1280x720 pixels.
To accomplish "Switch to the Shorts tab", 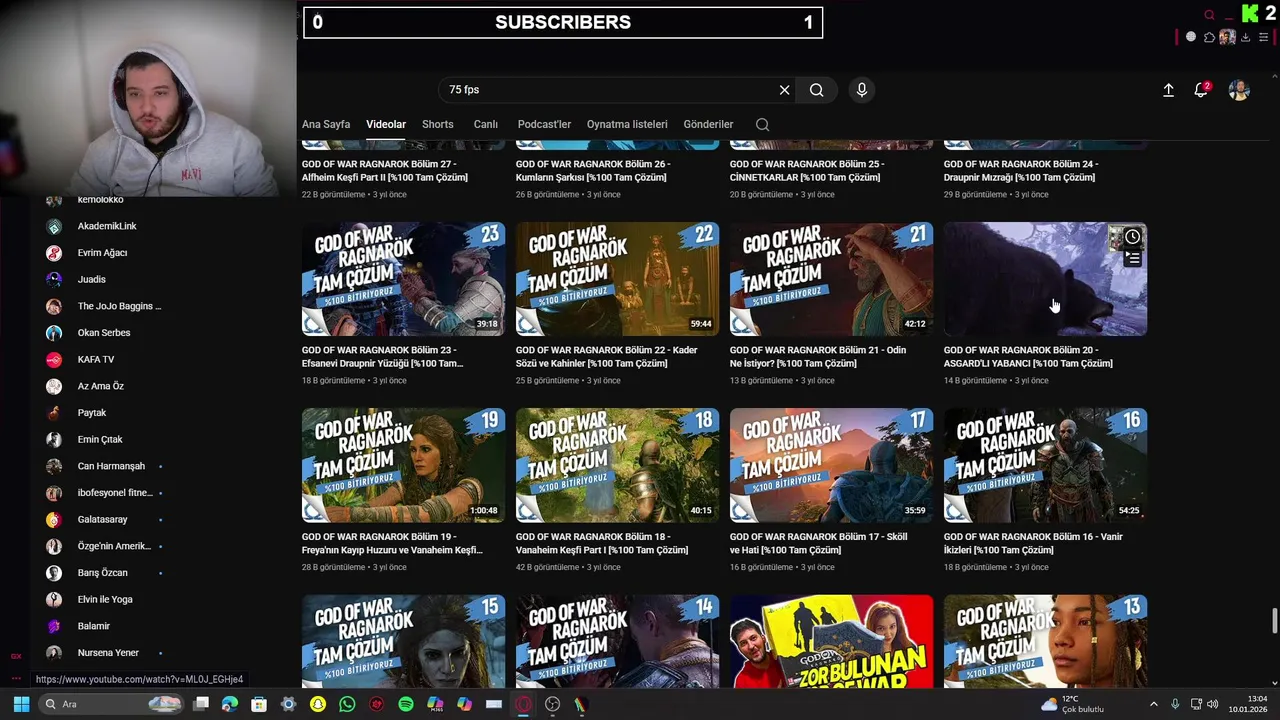I will click(438, 125).
